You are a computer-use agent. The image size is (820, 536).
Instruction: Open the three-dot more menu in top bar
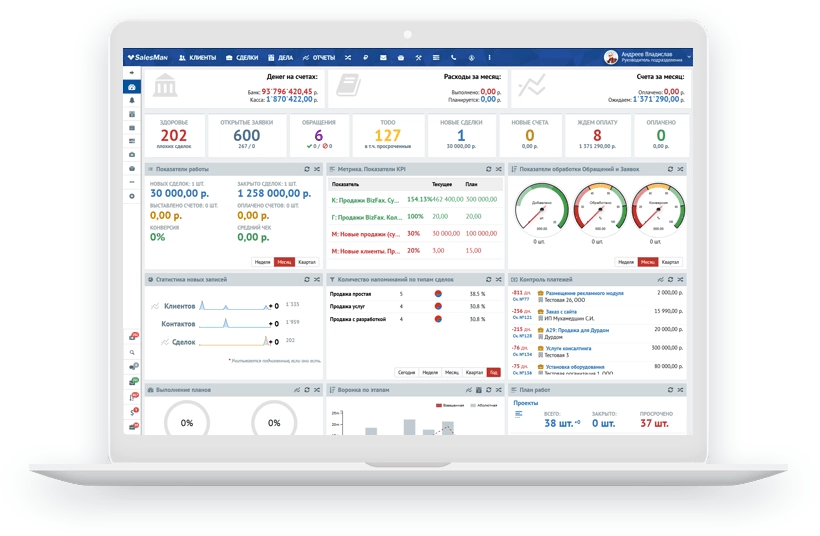pos(489,58)
